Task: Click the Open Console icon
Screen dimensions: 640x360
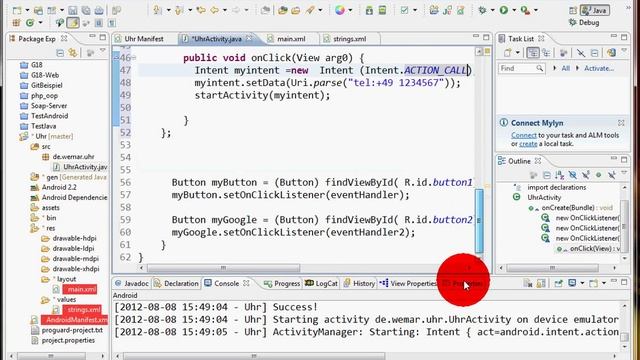Action: pos(593,283)
